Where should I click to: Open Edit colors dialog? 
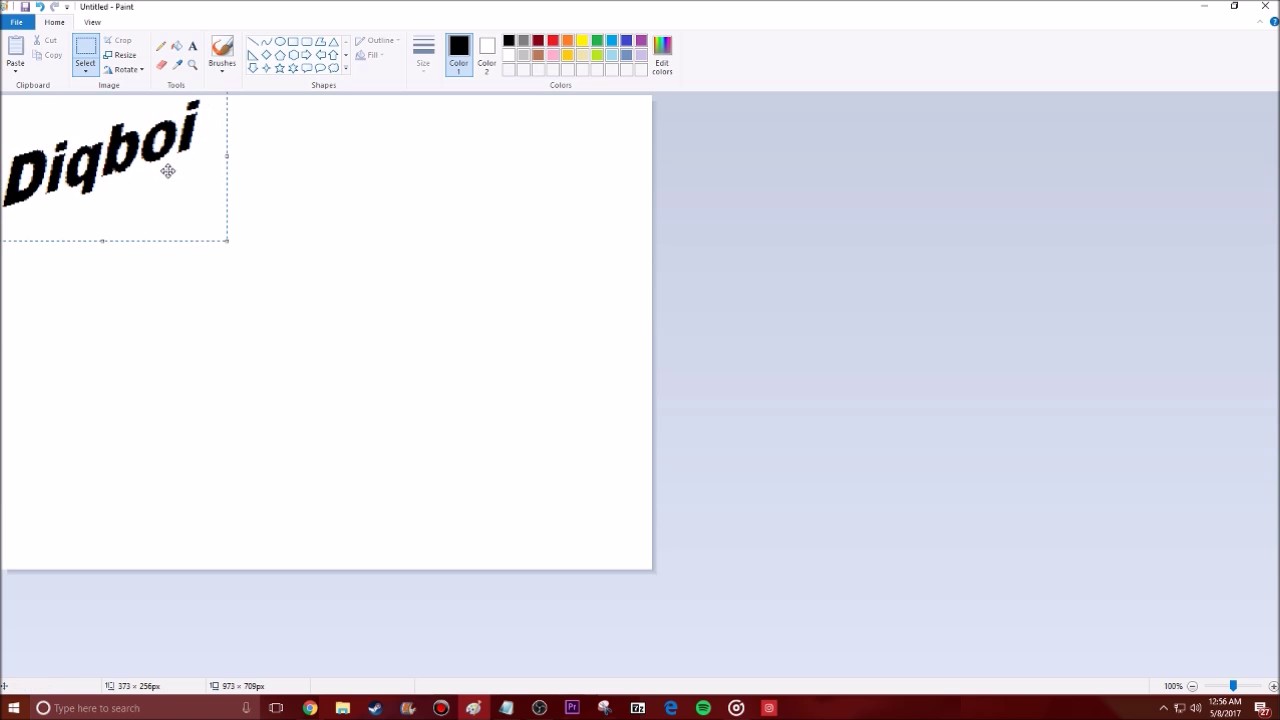click(662, 55)
